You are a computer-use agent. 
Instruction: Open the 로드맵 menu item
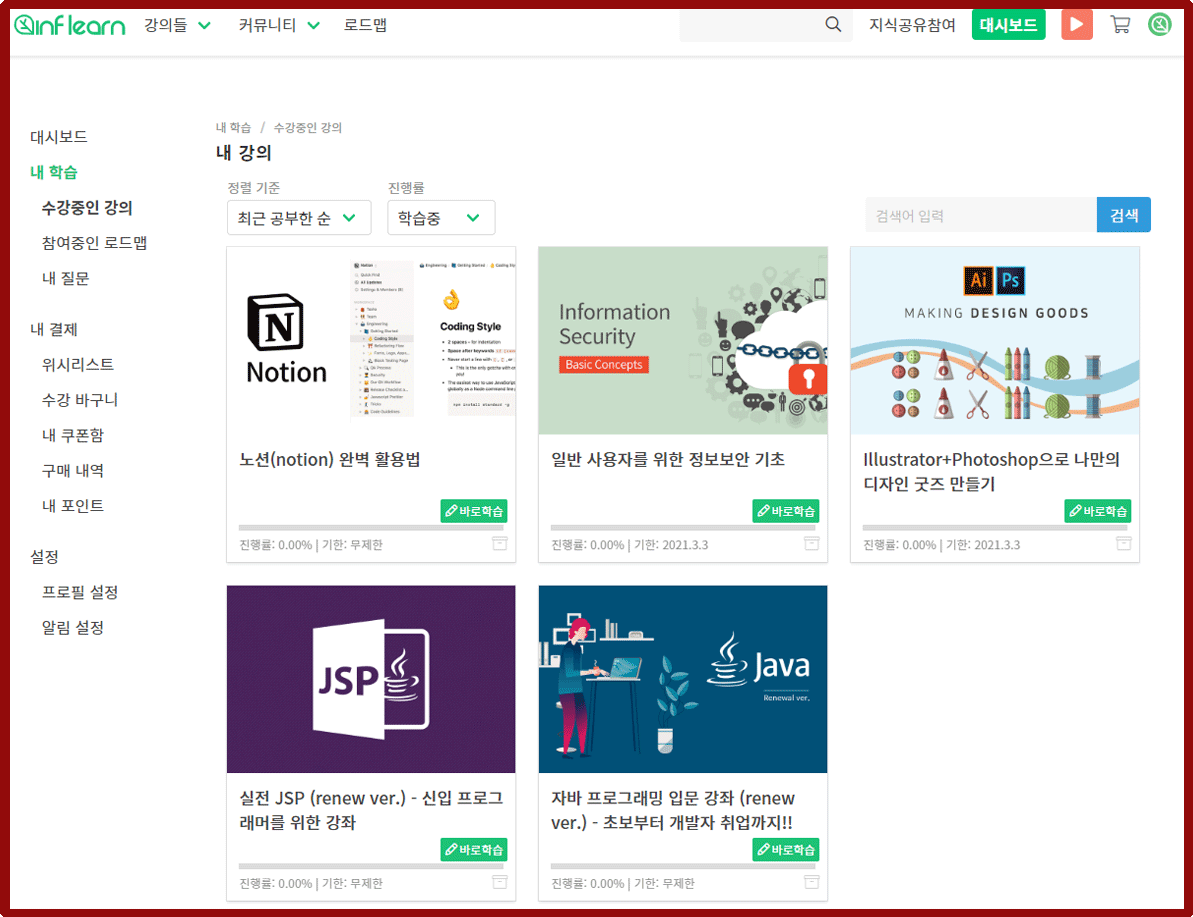pos(365,25)
